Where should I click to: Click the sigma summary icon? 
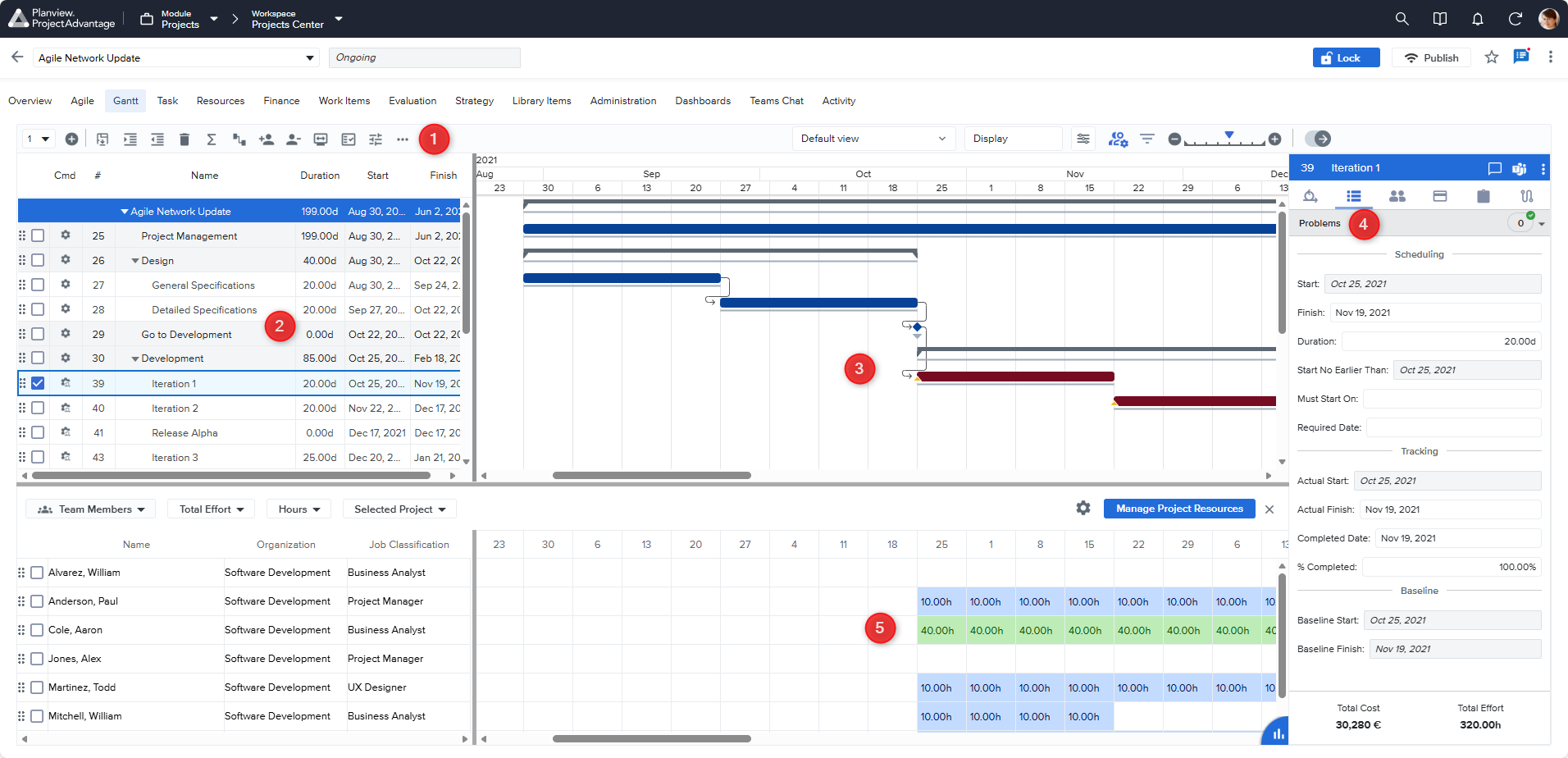tap(212, 139)
